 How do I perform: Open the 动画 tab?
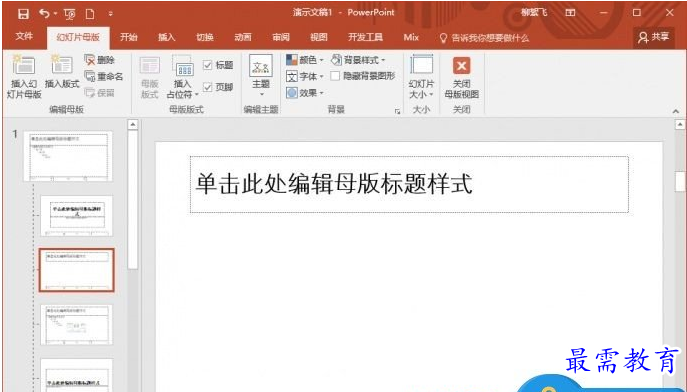(243, 38)
